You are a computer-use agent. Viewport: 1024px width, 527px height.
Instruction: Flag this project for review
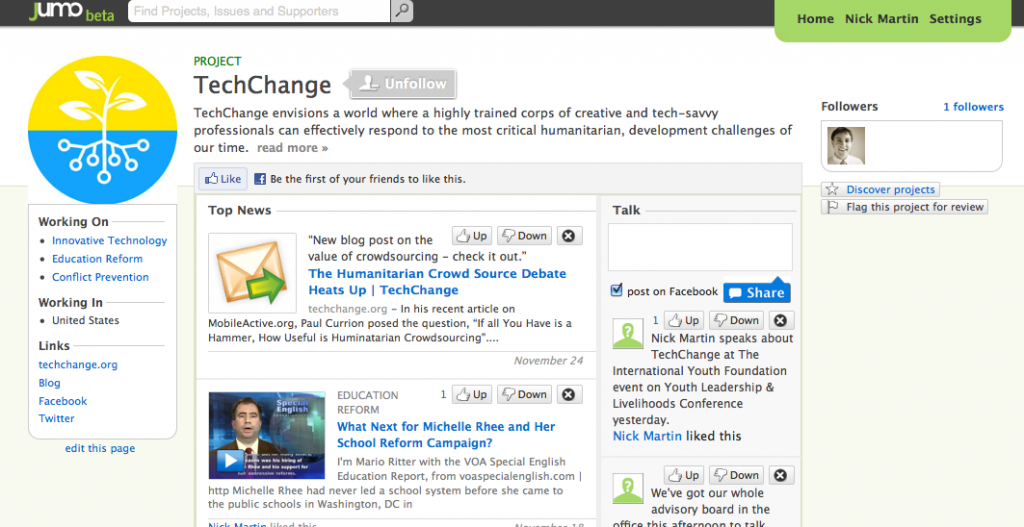pyautogui.click(x=904, y=207)
